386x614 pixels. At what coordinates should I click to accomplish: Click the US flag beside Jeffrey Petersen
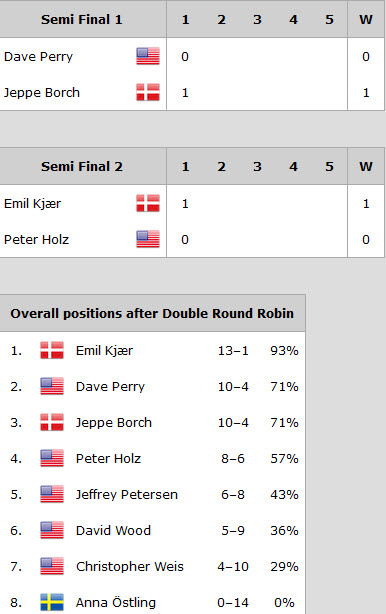click(x=52, y=494)
